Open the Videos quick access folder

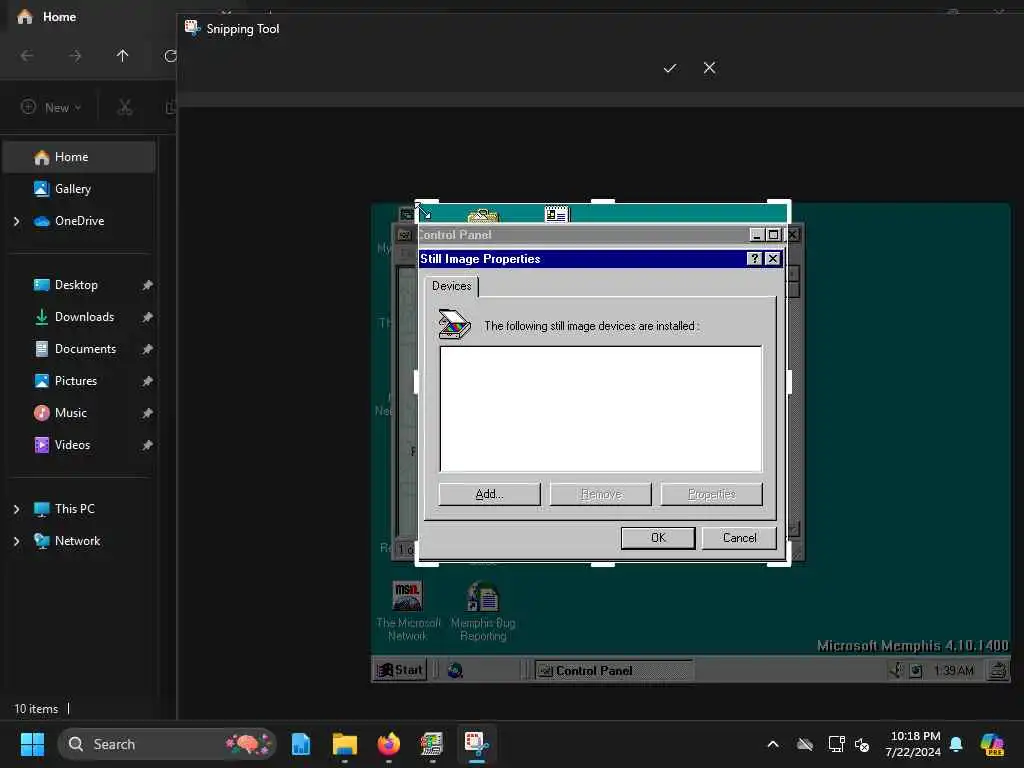(x=72, y=445)
